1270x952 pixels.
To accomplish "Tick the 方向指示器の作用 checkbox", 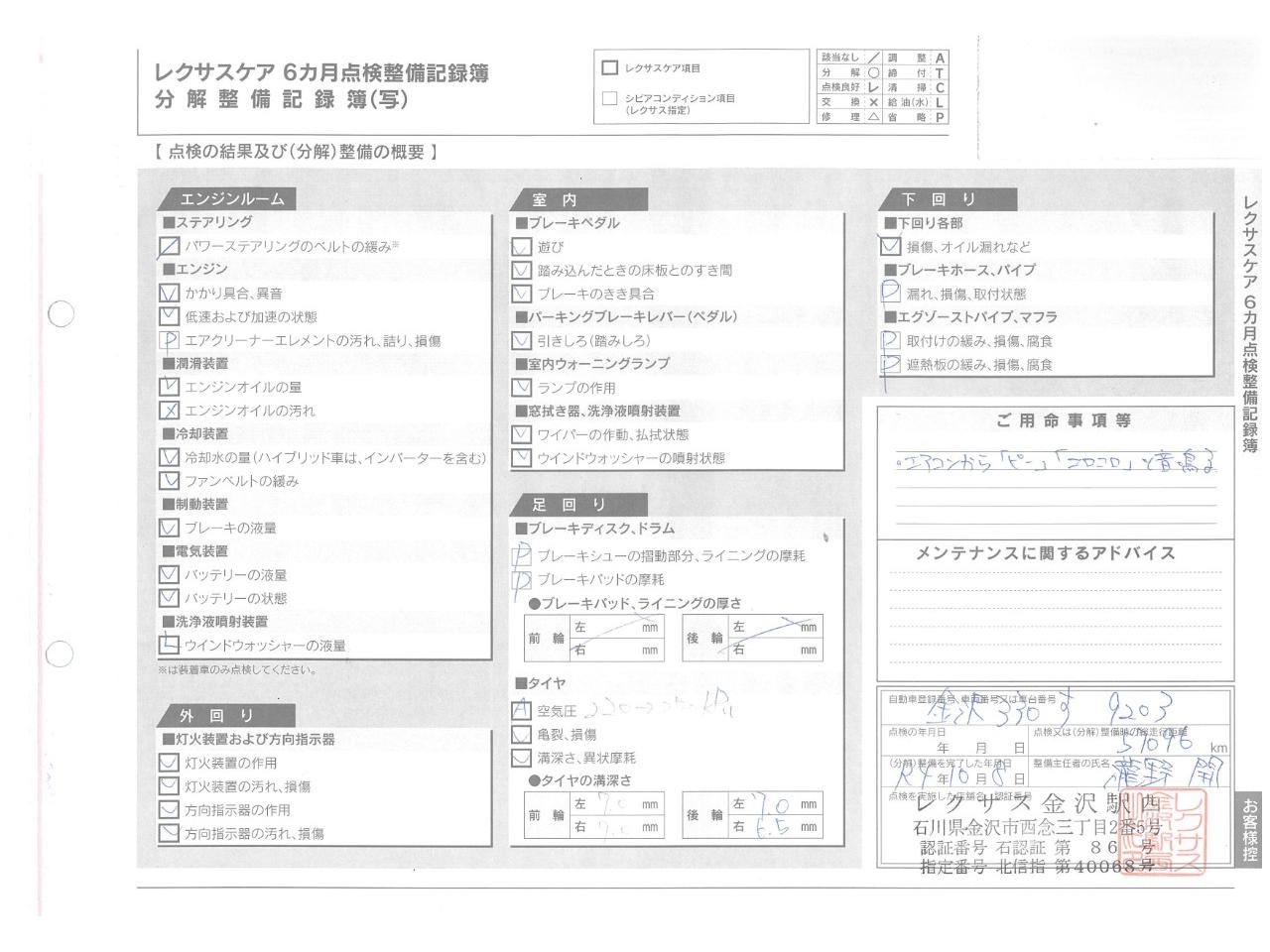I will point(170,810).
